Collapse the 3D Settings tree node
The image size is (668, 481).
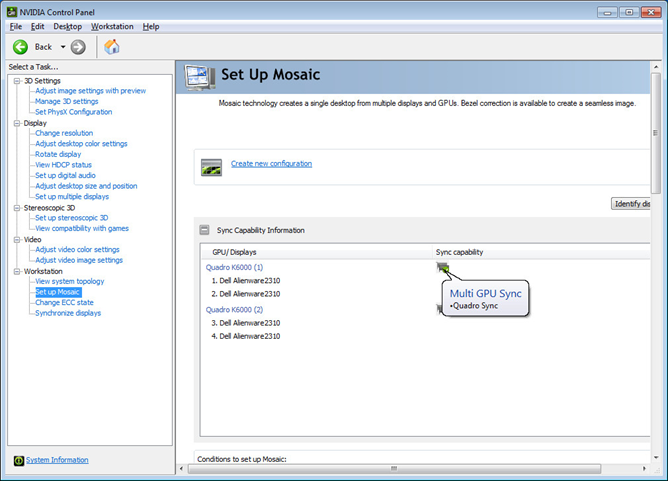(16, 80)
